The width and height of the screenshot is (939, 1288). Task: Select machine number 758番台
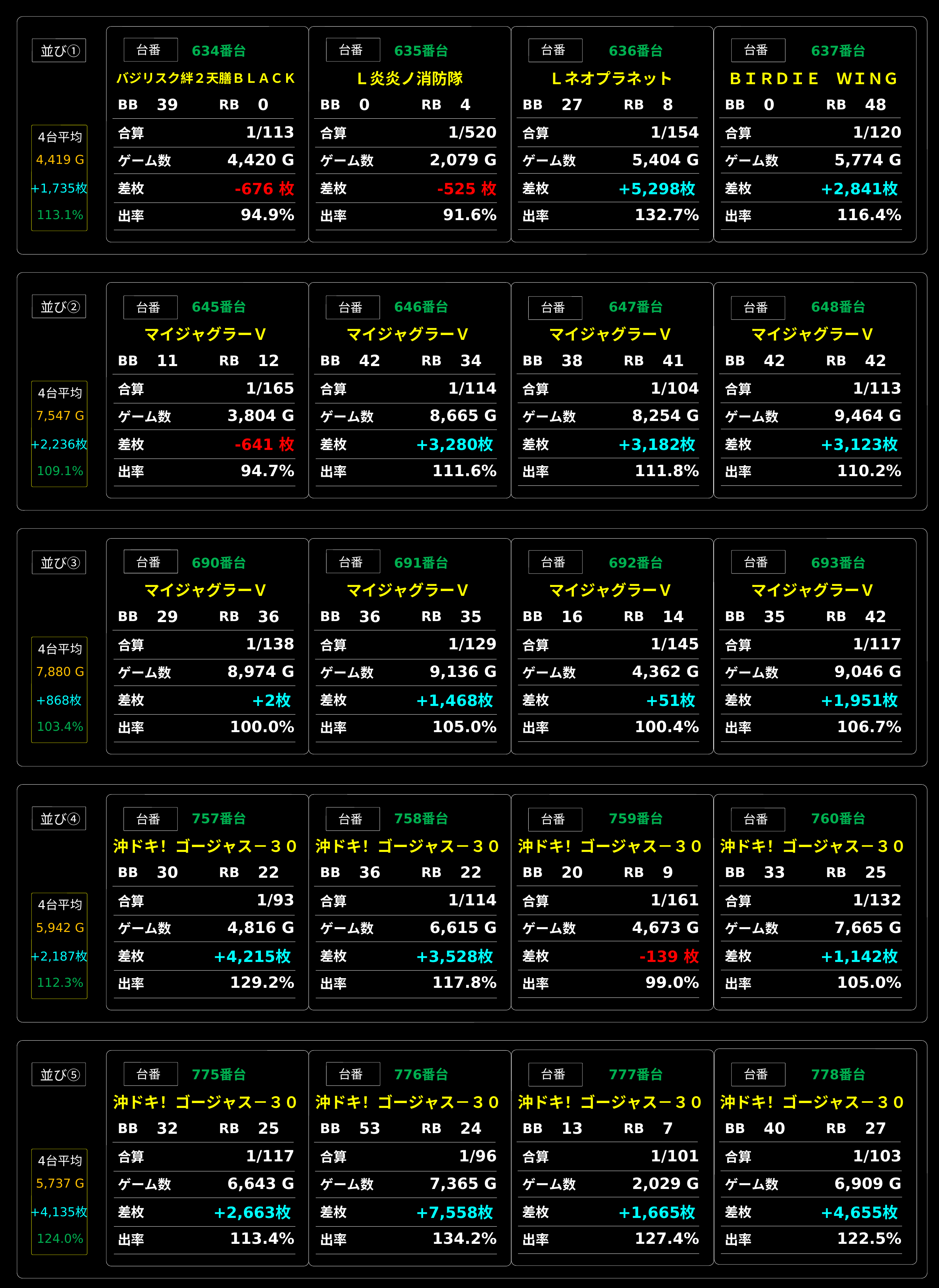[x=421, y=819]
